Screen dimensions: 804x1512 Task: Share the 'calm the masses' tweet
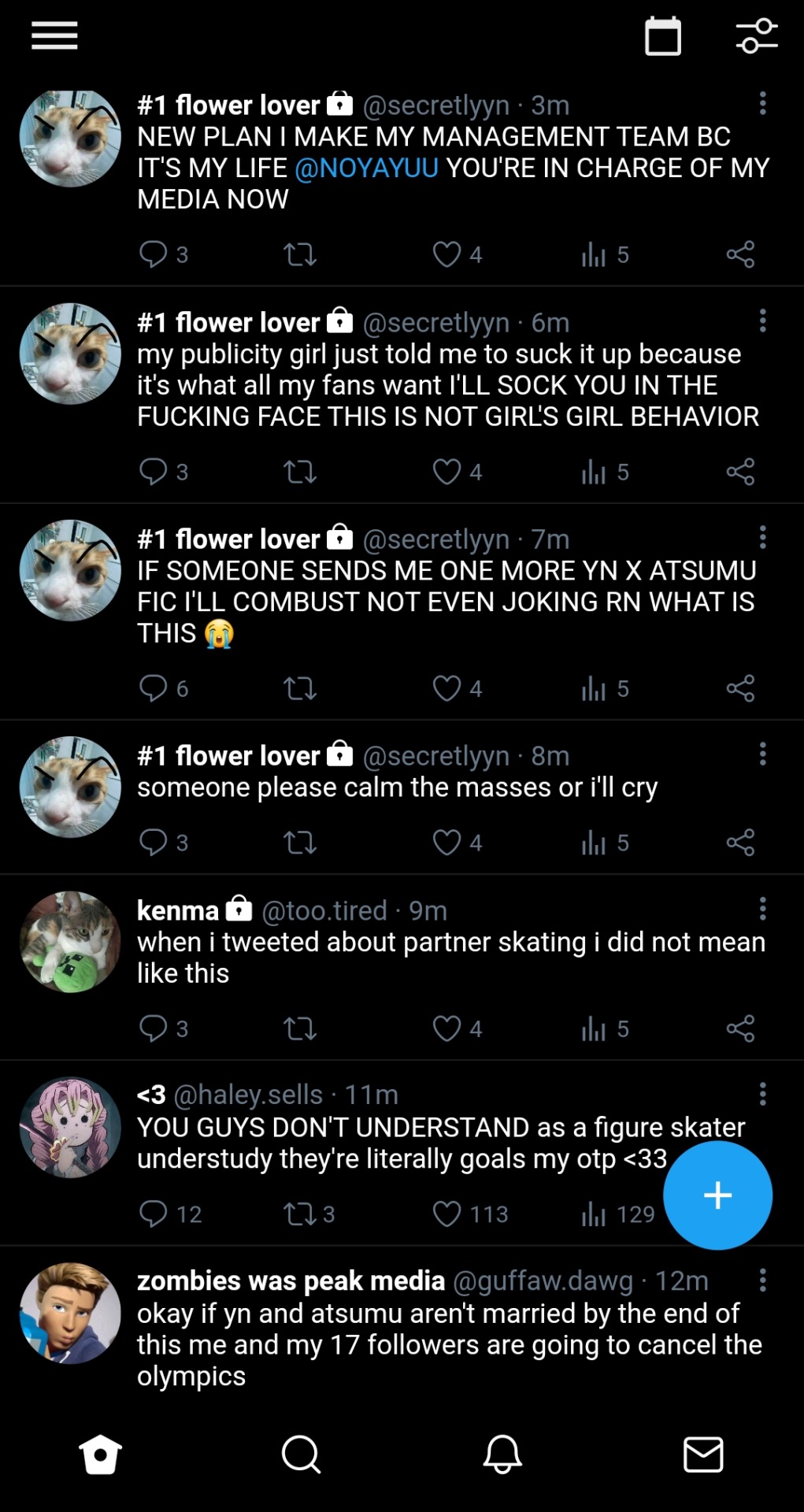pyautogui.click(x=740, y=843)
